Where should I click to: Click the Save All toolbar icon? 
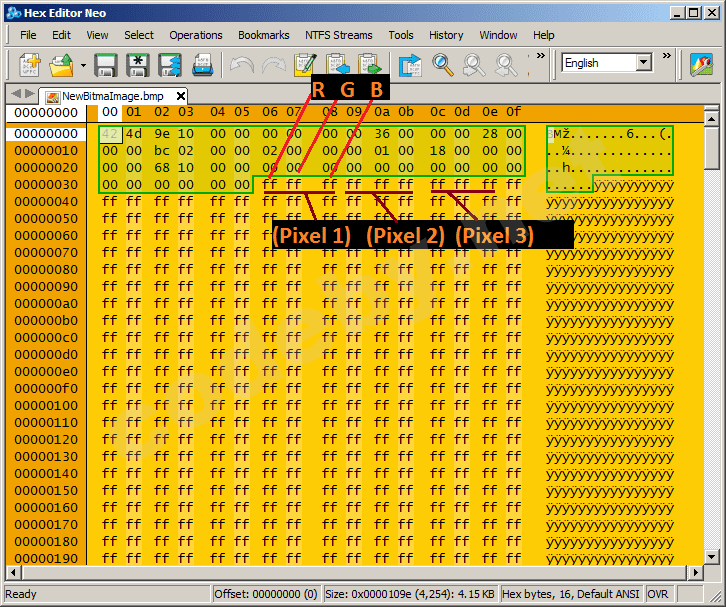(x=170, y=65)
